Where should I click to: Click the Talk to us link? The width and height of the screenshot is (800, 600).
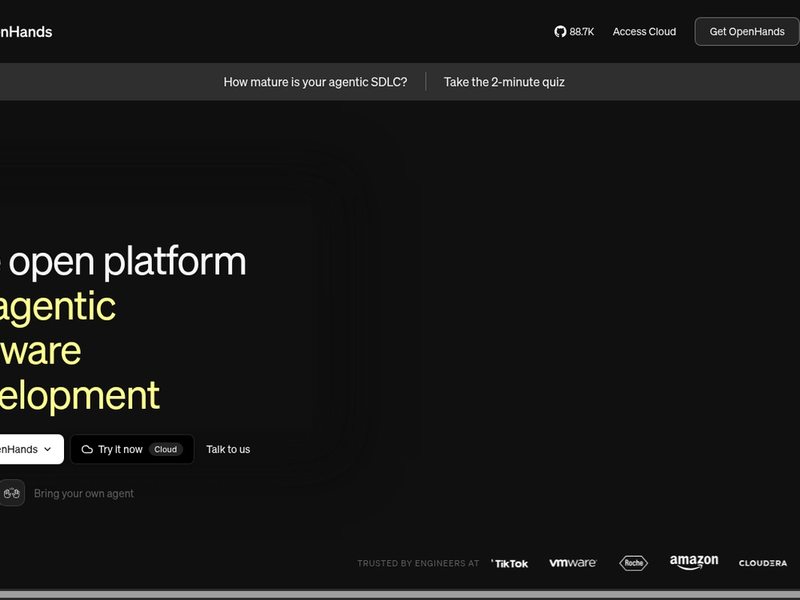(228, 449)
